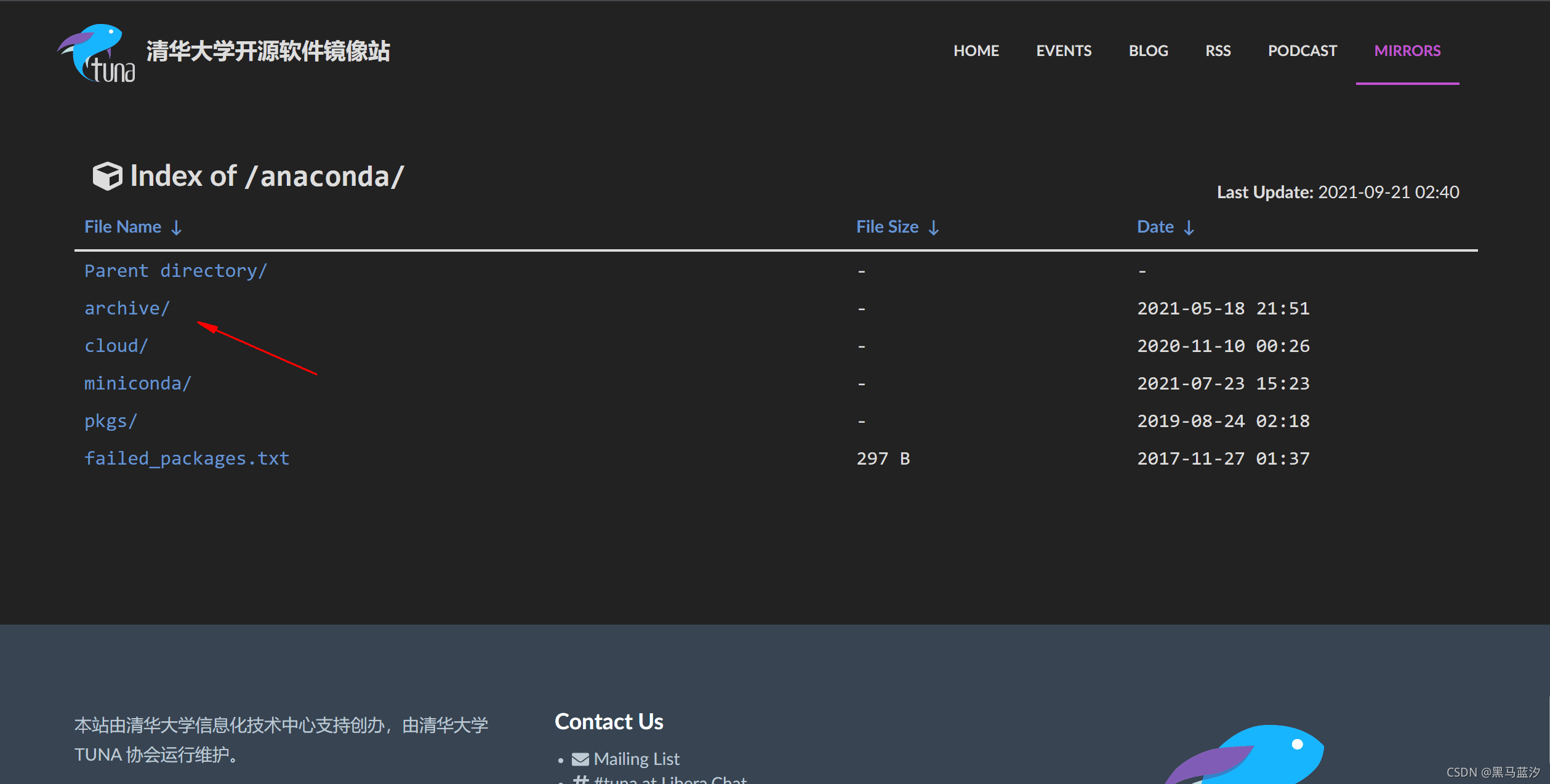This screenshot has height=784, width=1550.
Task: Open the PODCAST navigation item
Action: (1302, 51)
